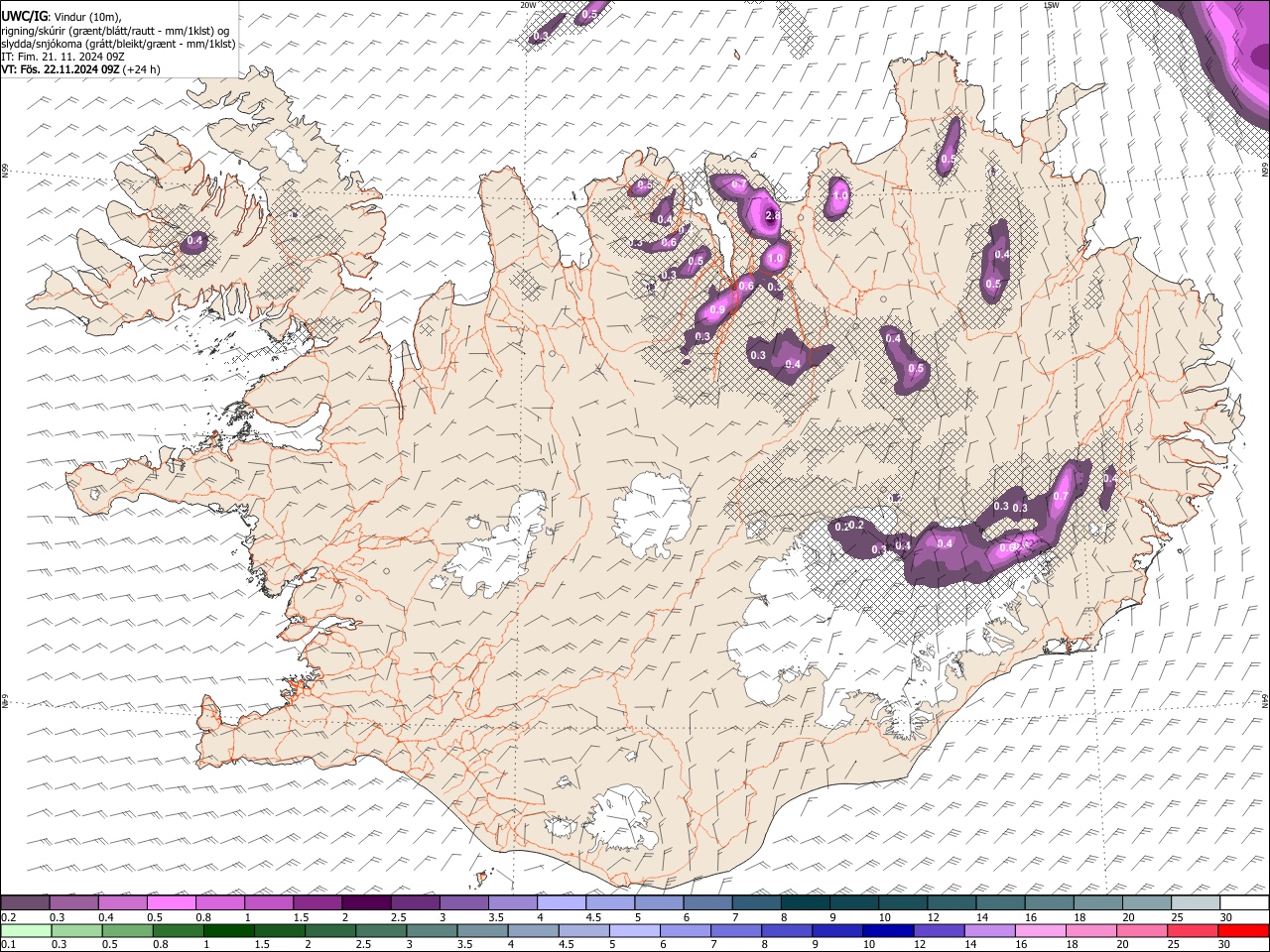Click the 0.2 label in the upper legend
This screenshot has width=1270, height=952.
click(x=8, y=916)
